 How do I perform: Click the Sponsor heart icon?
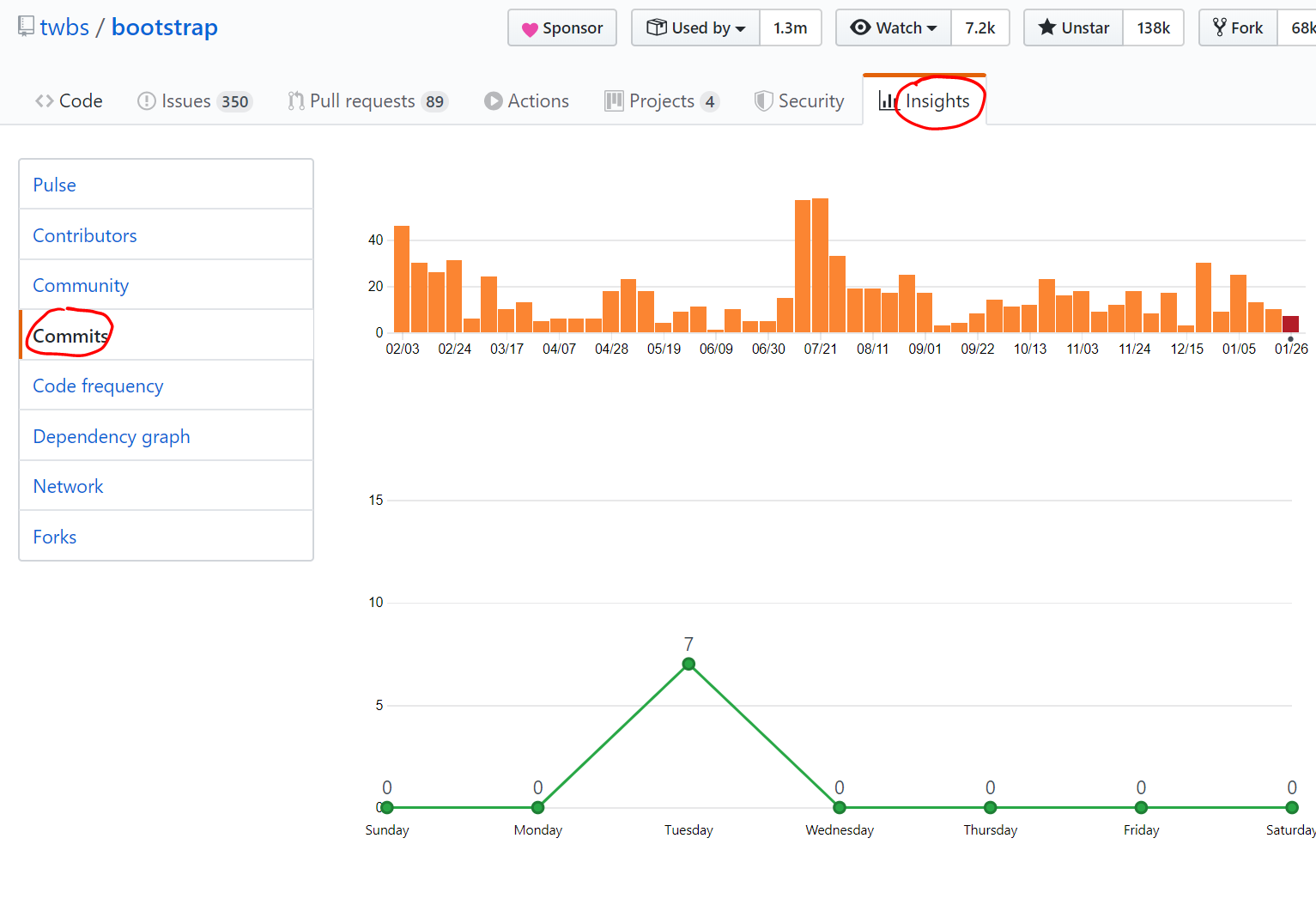(530, 29)
